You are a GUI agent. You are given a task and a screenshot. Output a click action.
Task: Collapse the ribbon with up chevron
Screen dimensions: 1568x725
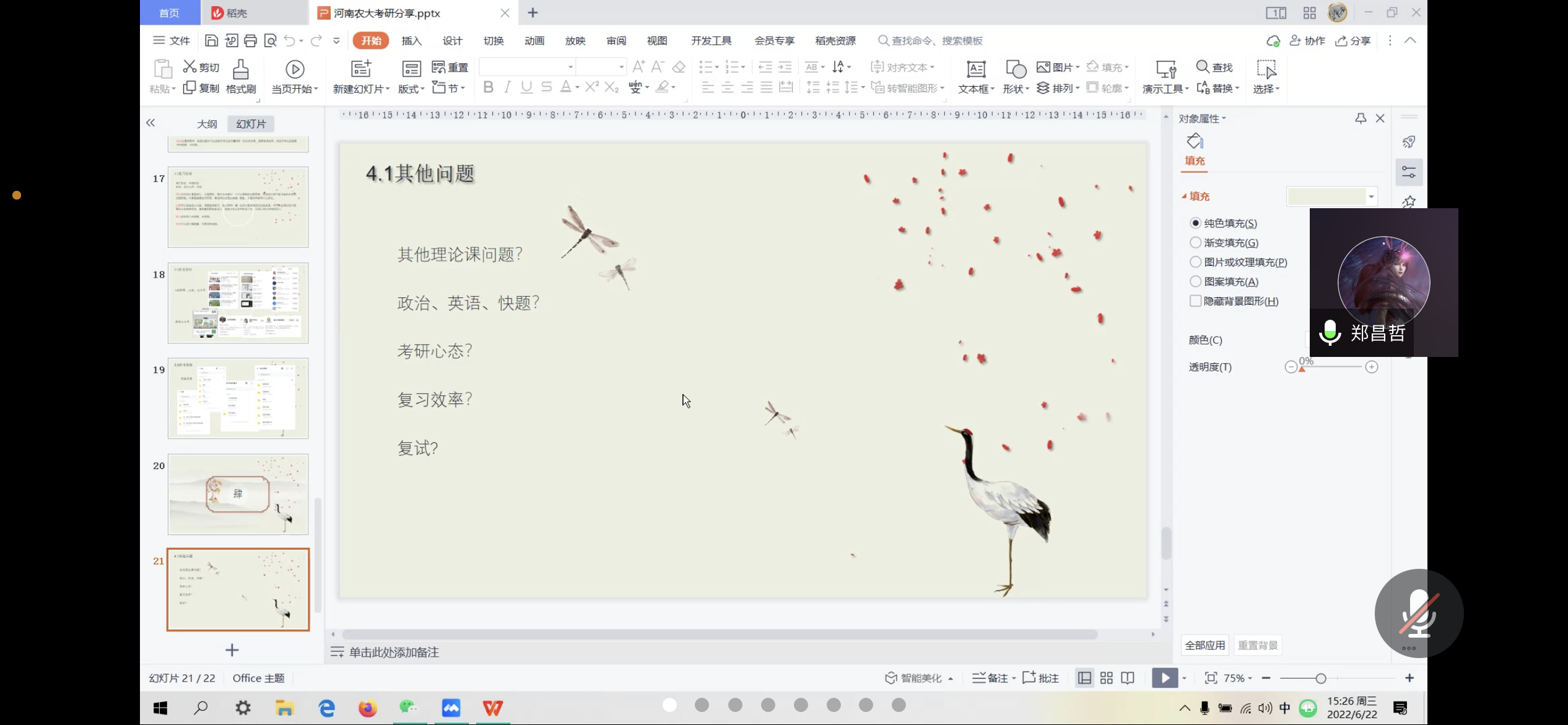point(1410,41)
